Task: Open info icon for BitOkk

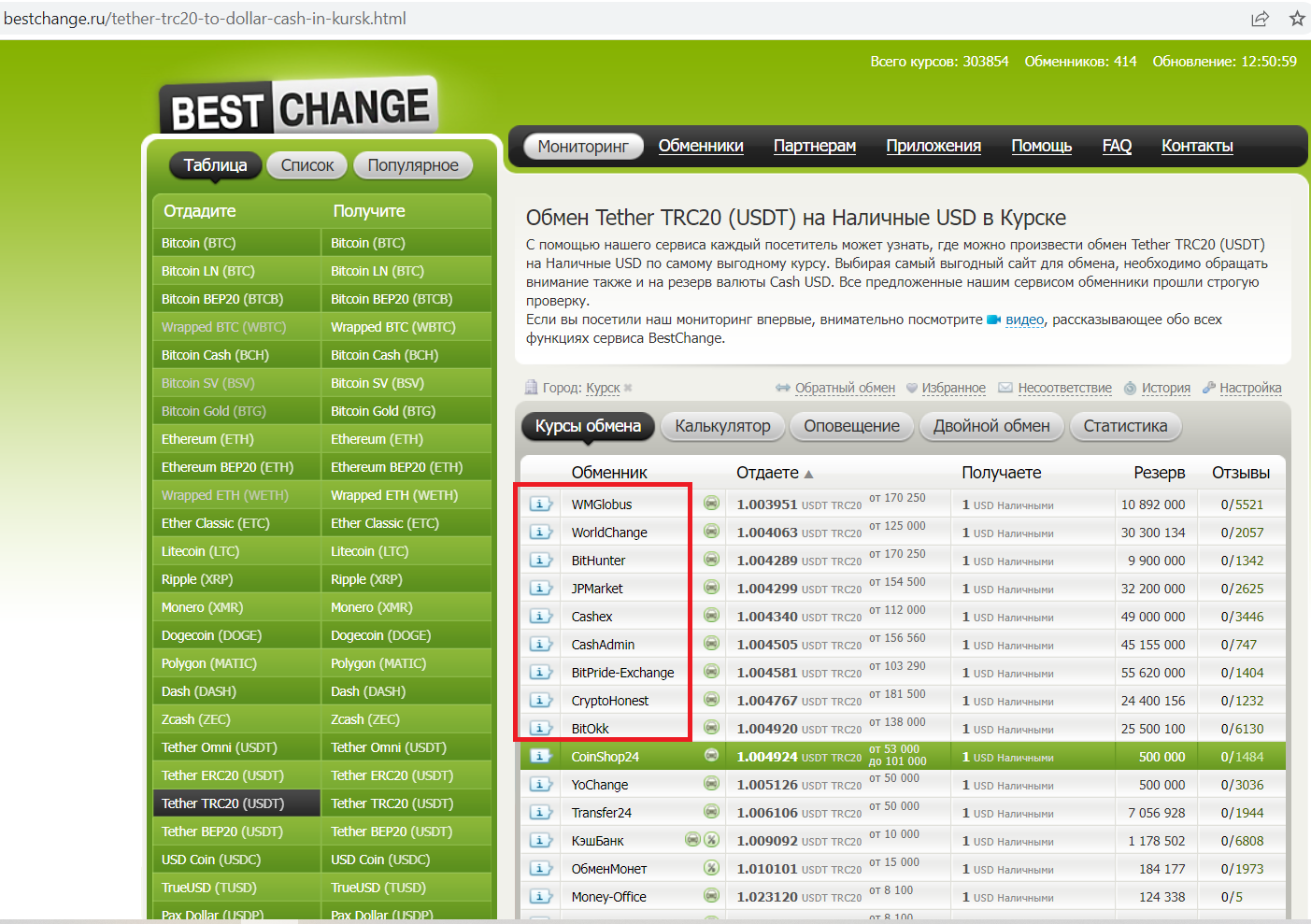Action: [x=541, y=728]
